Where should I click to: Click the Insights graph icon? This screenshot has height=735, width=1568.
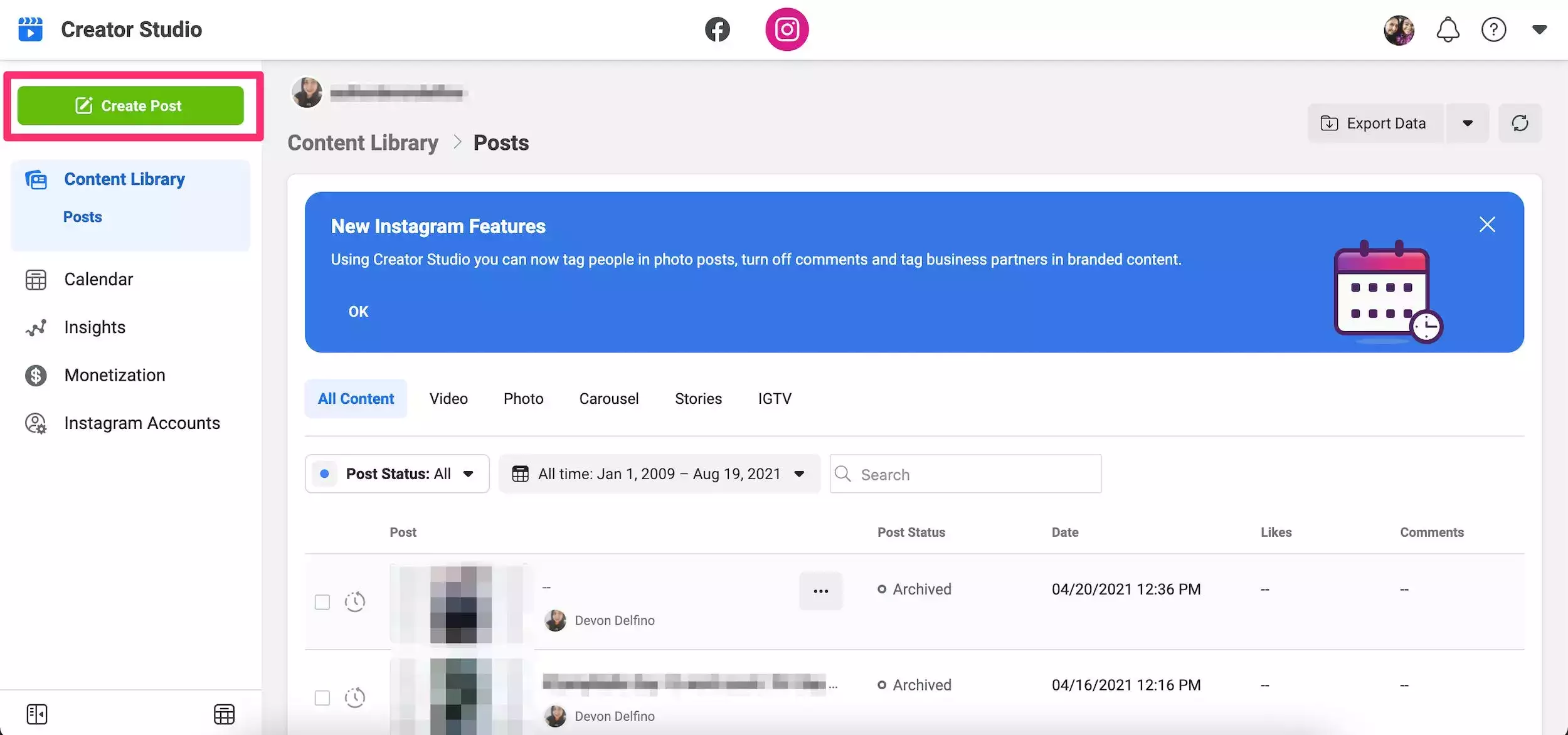pos(36,327)
